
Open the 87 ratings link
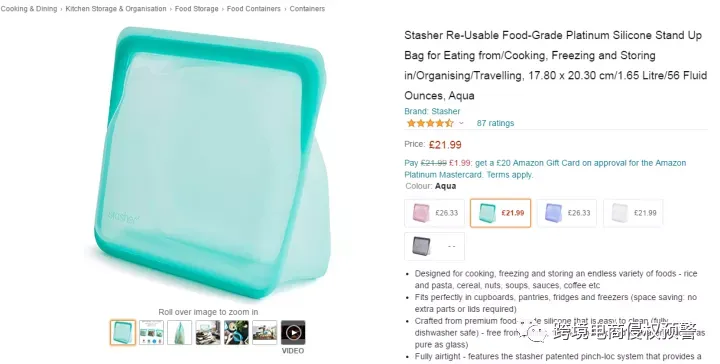495,123
